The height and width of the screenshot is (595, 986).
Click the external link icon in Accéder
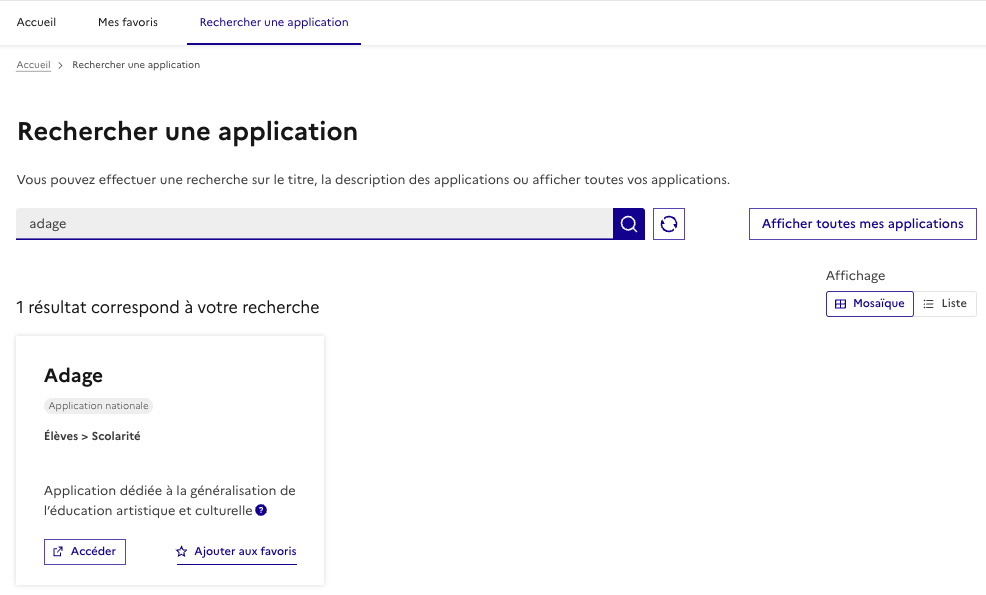click(58, 552)
